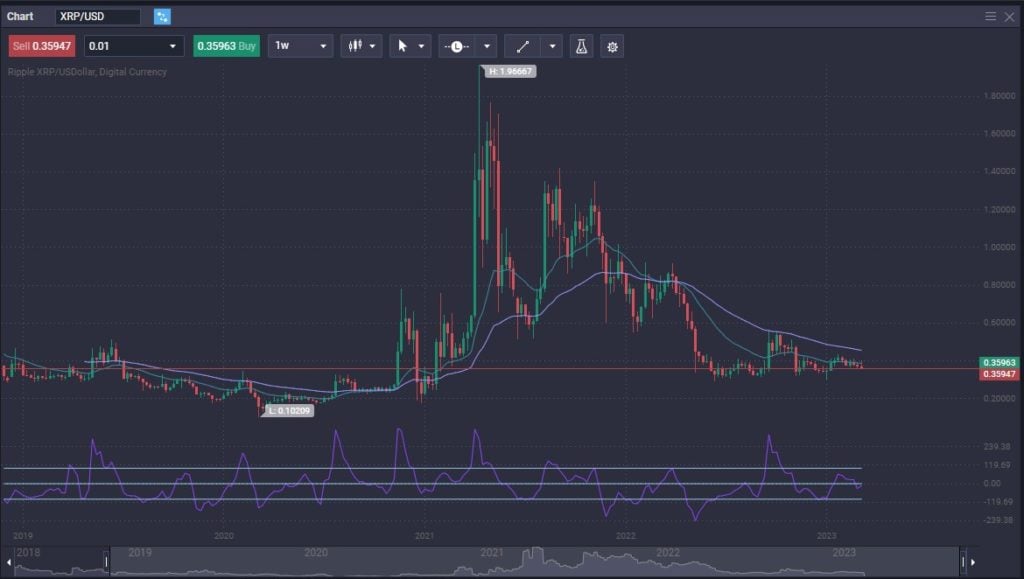1024x579 pixels.
Task: Expand the chart type dropdown arrow
Action: point(373,46)
